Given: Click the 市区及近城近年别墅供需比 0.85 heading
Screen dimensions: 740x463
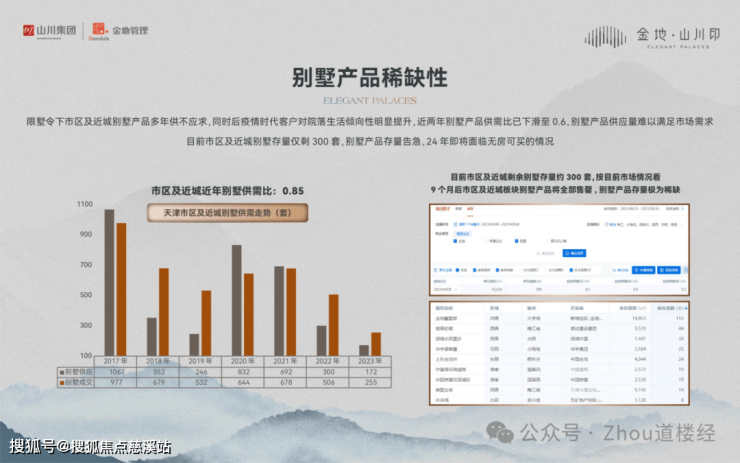Looking at the screenshot, I should [227, 191].
